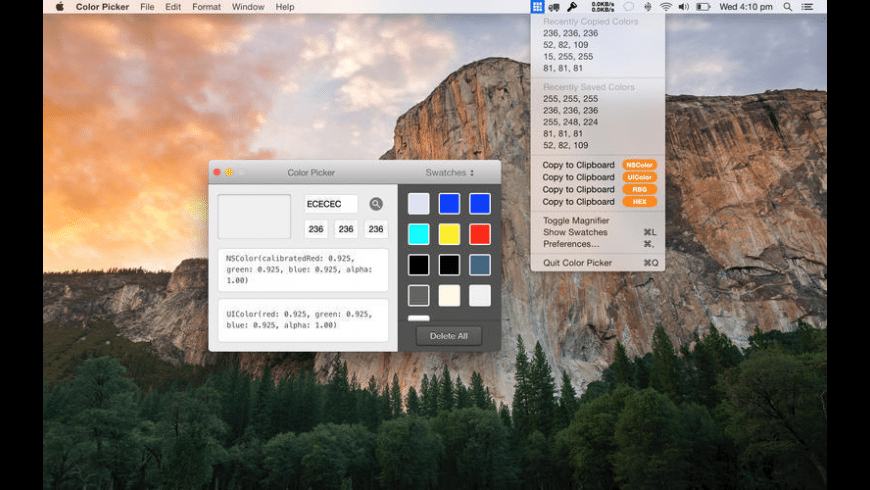Click the truck icon in the menu bar
The width and height of the screenshot is (870, 490).
(554, 7)
